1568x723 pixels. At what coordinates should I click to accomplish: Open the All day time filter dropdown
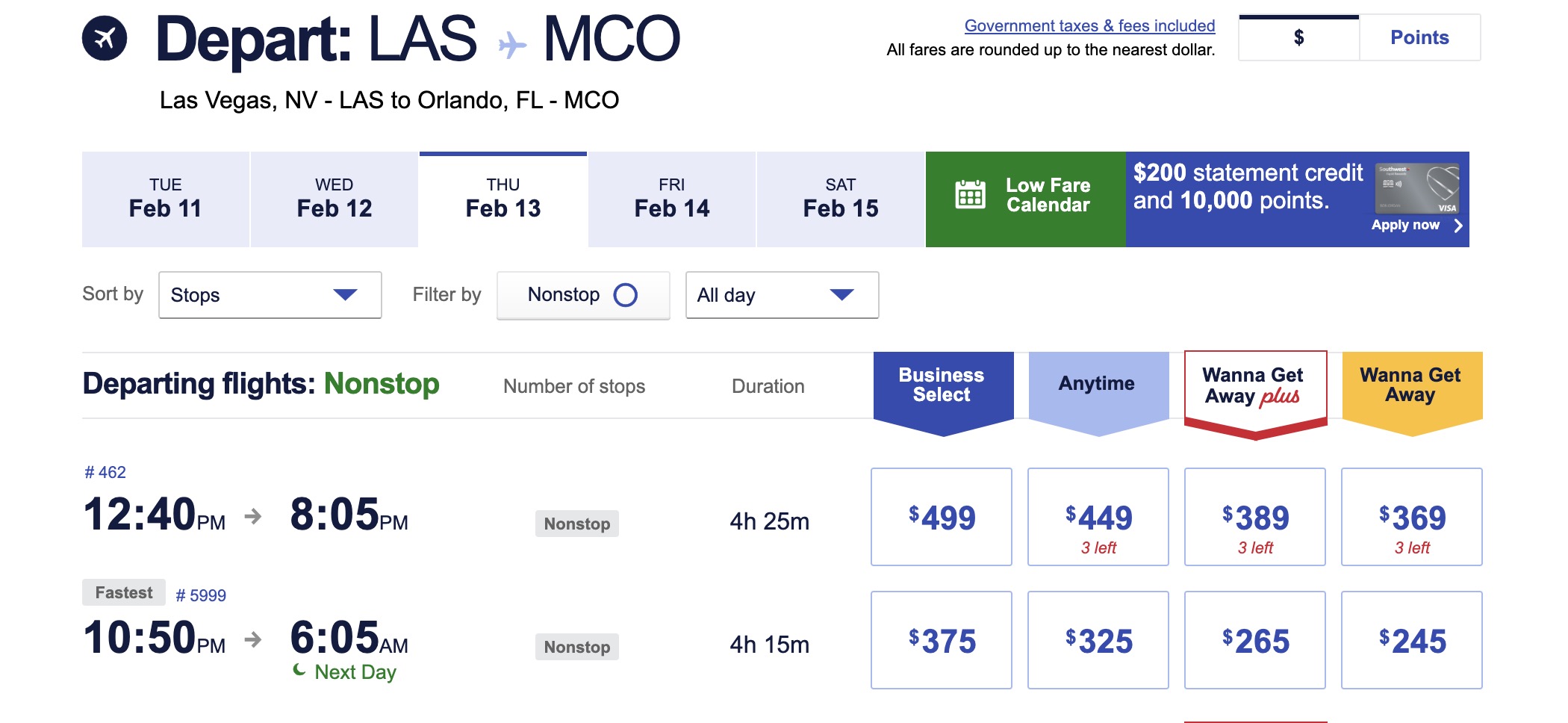[x=781, y=295]
